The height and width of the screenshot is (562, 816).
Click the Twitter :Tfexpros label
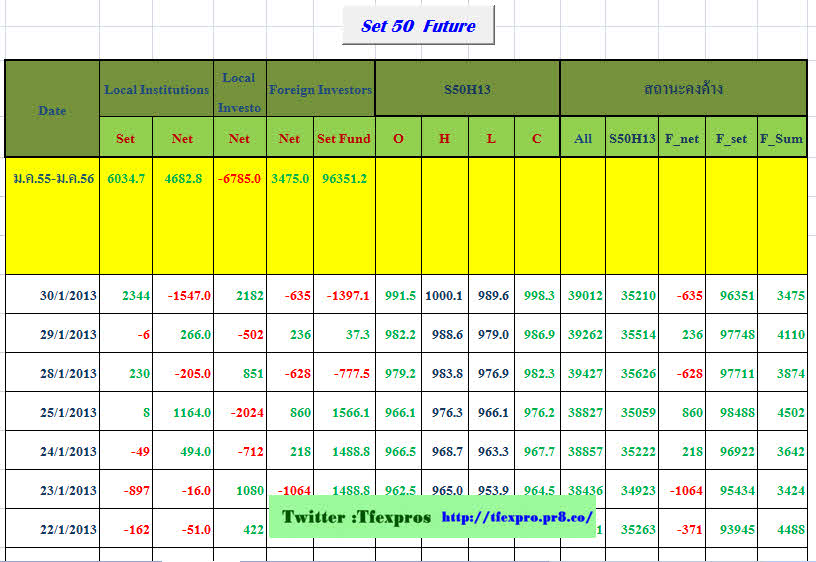coord(356,517)
